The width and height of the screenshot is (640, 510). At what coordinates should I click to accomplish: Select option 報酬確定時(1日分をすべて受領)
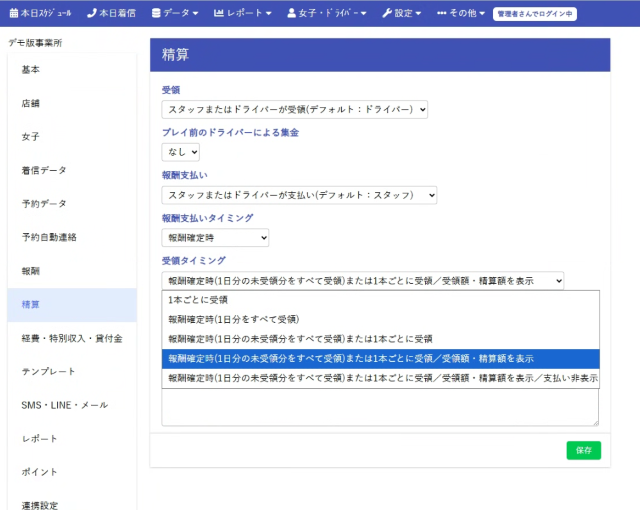[380, 319]
